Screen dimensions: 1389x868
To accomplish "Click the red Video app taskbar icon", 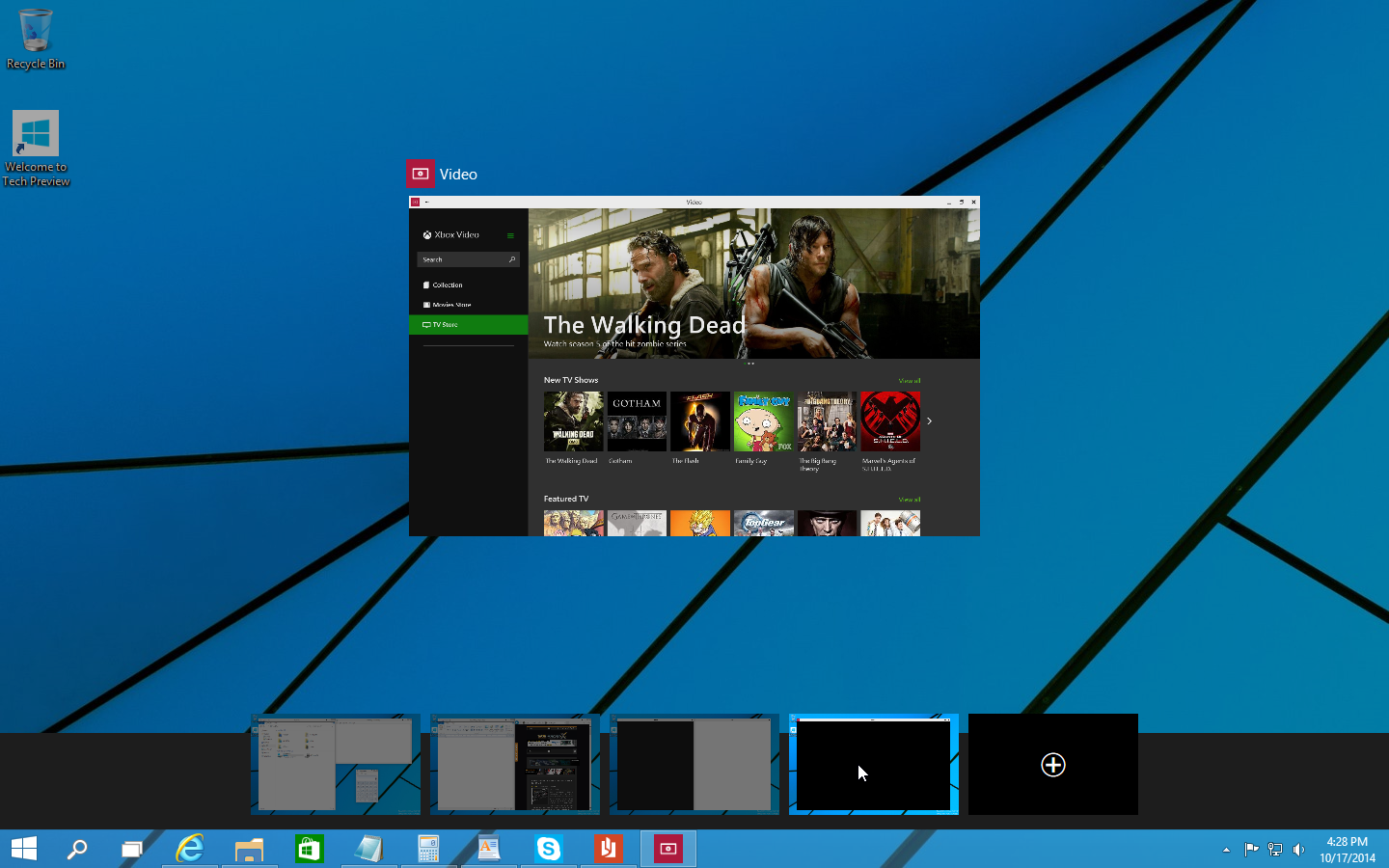I will point(667,849).
